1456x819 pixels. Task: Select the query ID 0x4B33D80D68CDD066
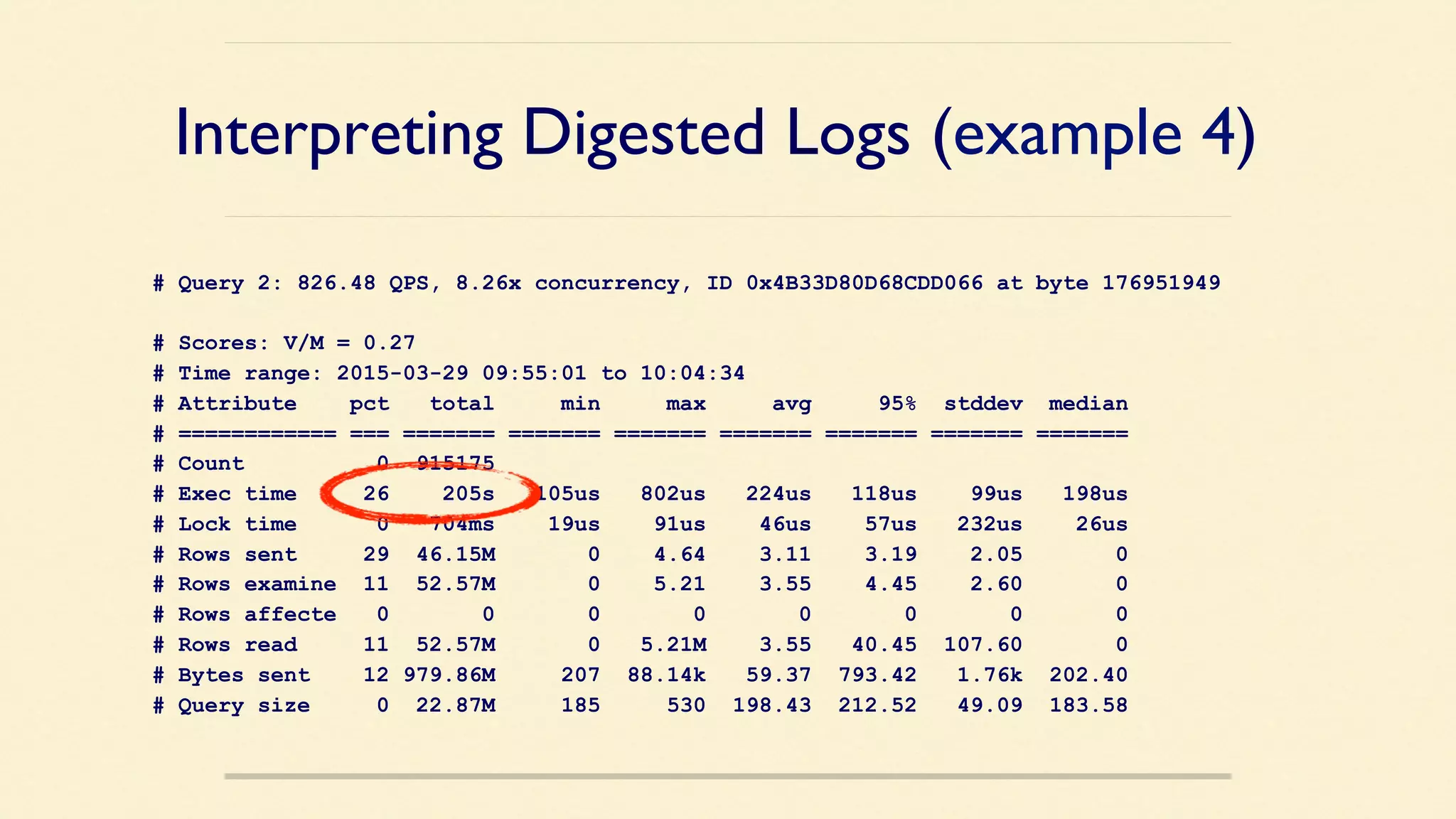point(864,283)
